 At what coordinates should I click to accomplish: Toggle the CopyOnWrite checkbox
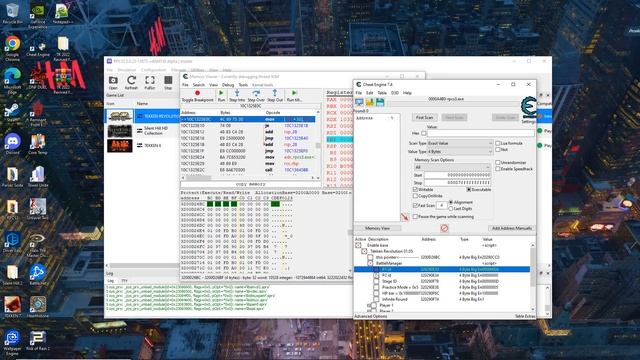point(415,196)
